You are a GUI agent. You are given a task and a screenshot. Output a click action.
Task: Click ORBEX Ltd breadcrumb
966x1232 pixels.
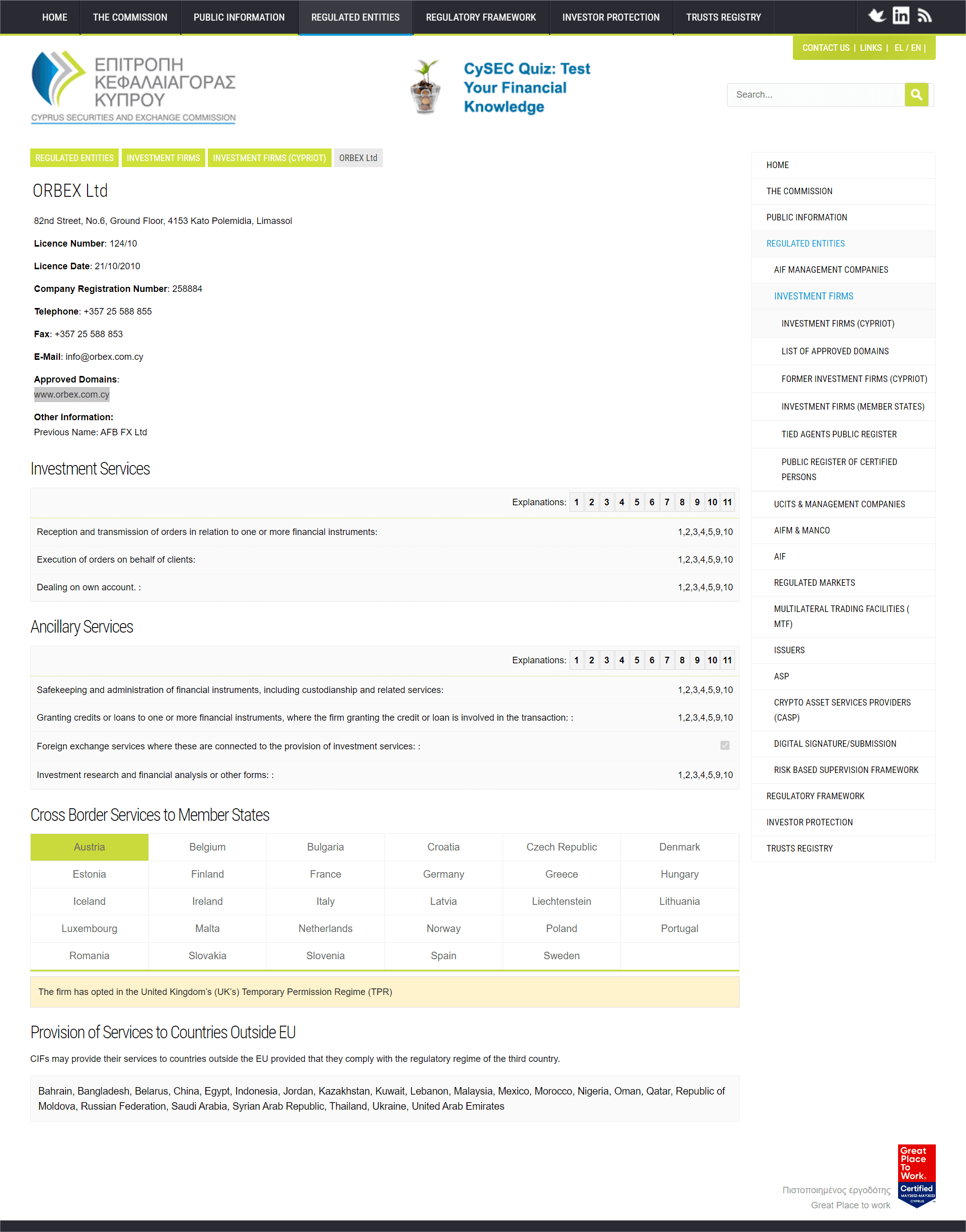coord(358,158)
